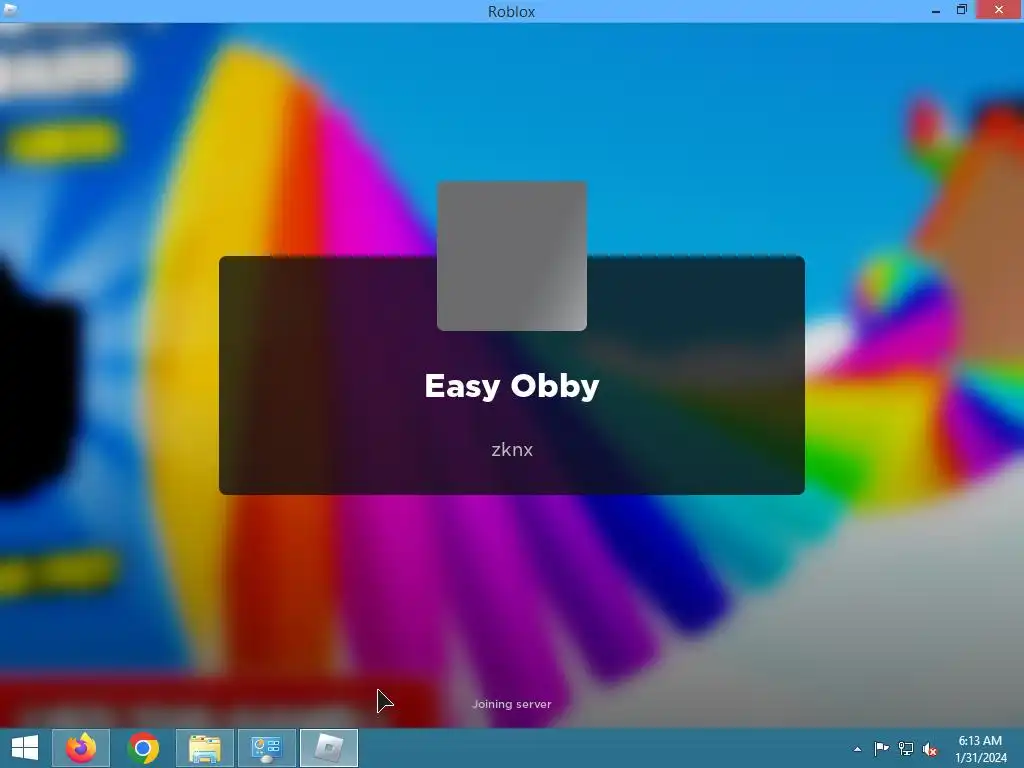Open the Windows Start menu
The width and height of the screenshot is (1024, 768).
coord(25,748)
